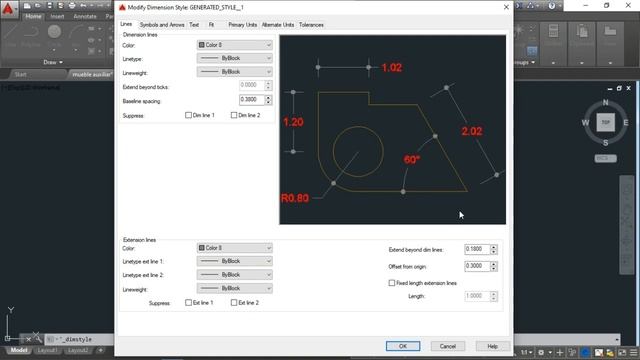The image size is (640, 360).
Task: Click the Help question mark icon in title bar
Action: [552, 6]
